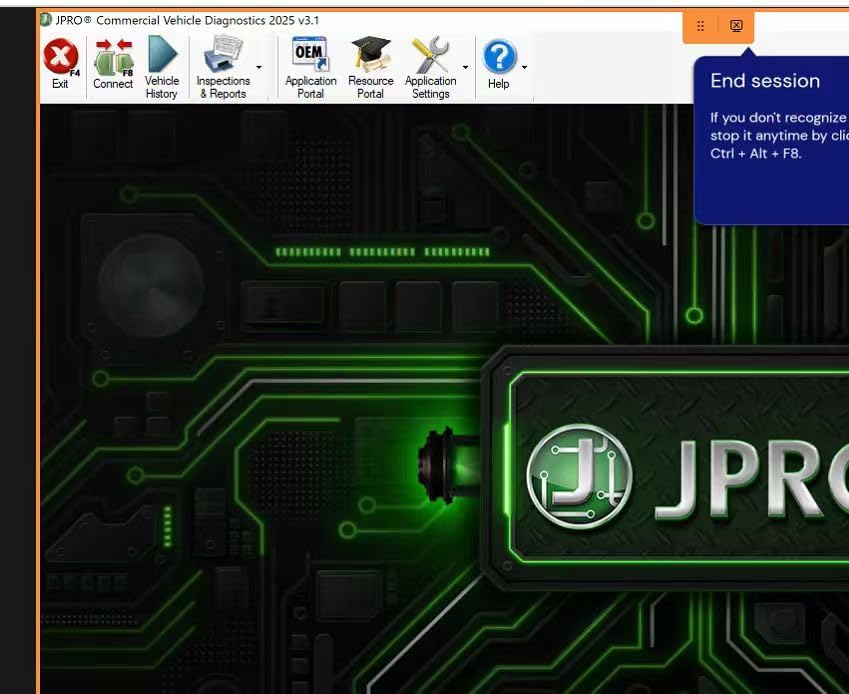Open Vehicle History from the toolbar
Screen dimensions: 849x694
coord(162,58)
